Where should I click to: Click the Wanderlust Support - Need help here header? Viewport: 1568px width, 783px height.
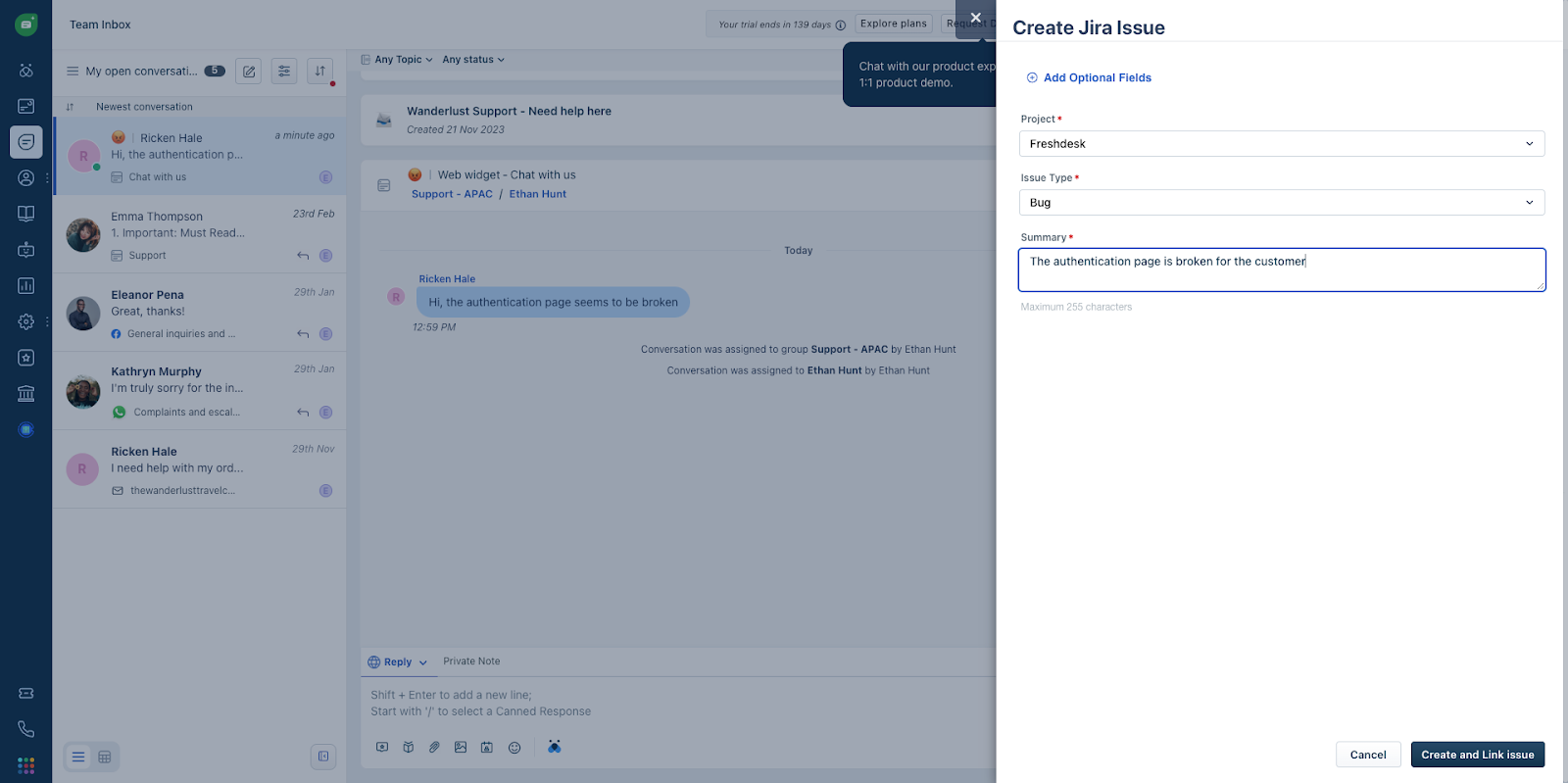(509, 112)
